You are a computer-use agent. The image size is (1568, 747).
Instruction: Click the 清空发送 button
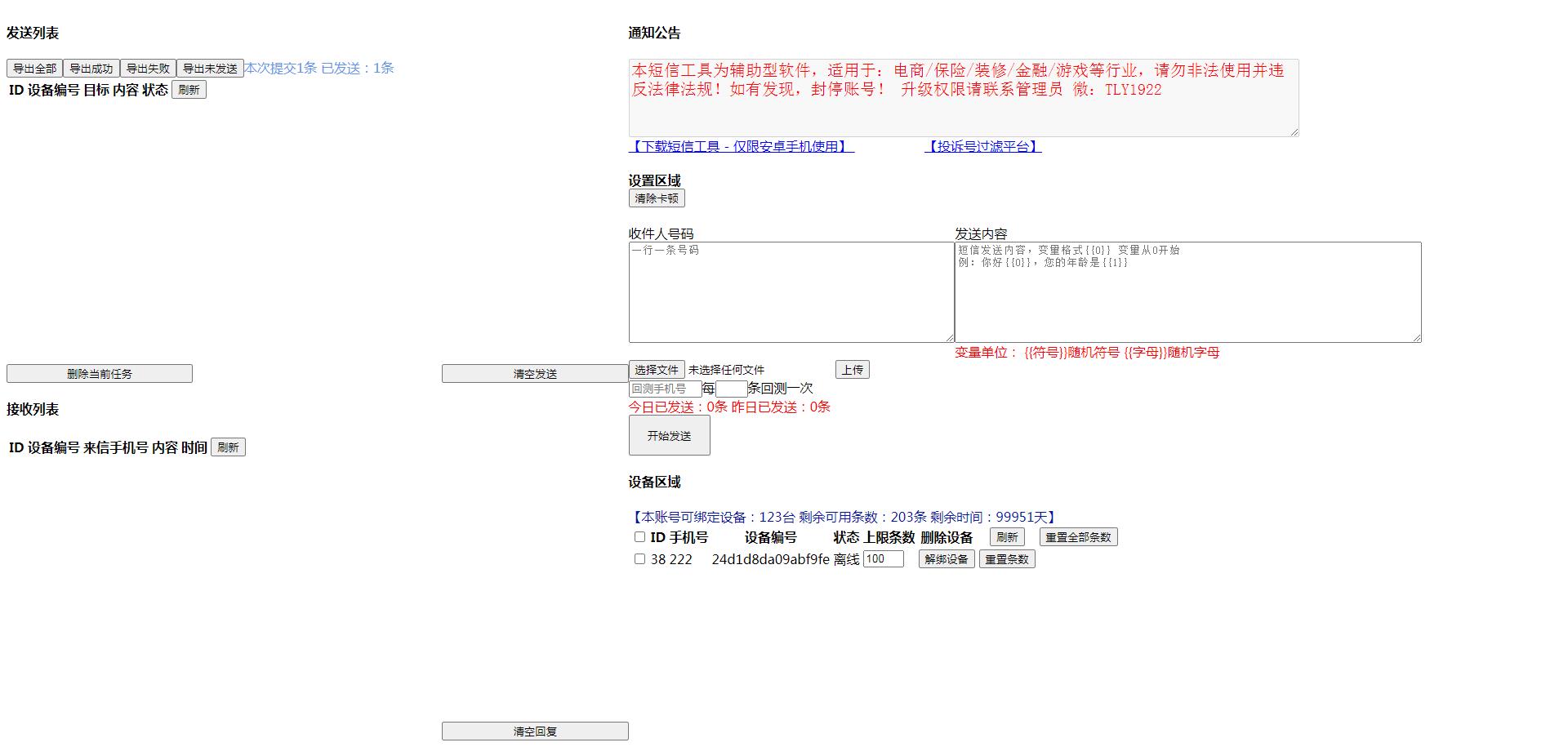point(535,373)
